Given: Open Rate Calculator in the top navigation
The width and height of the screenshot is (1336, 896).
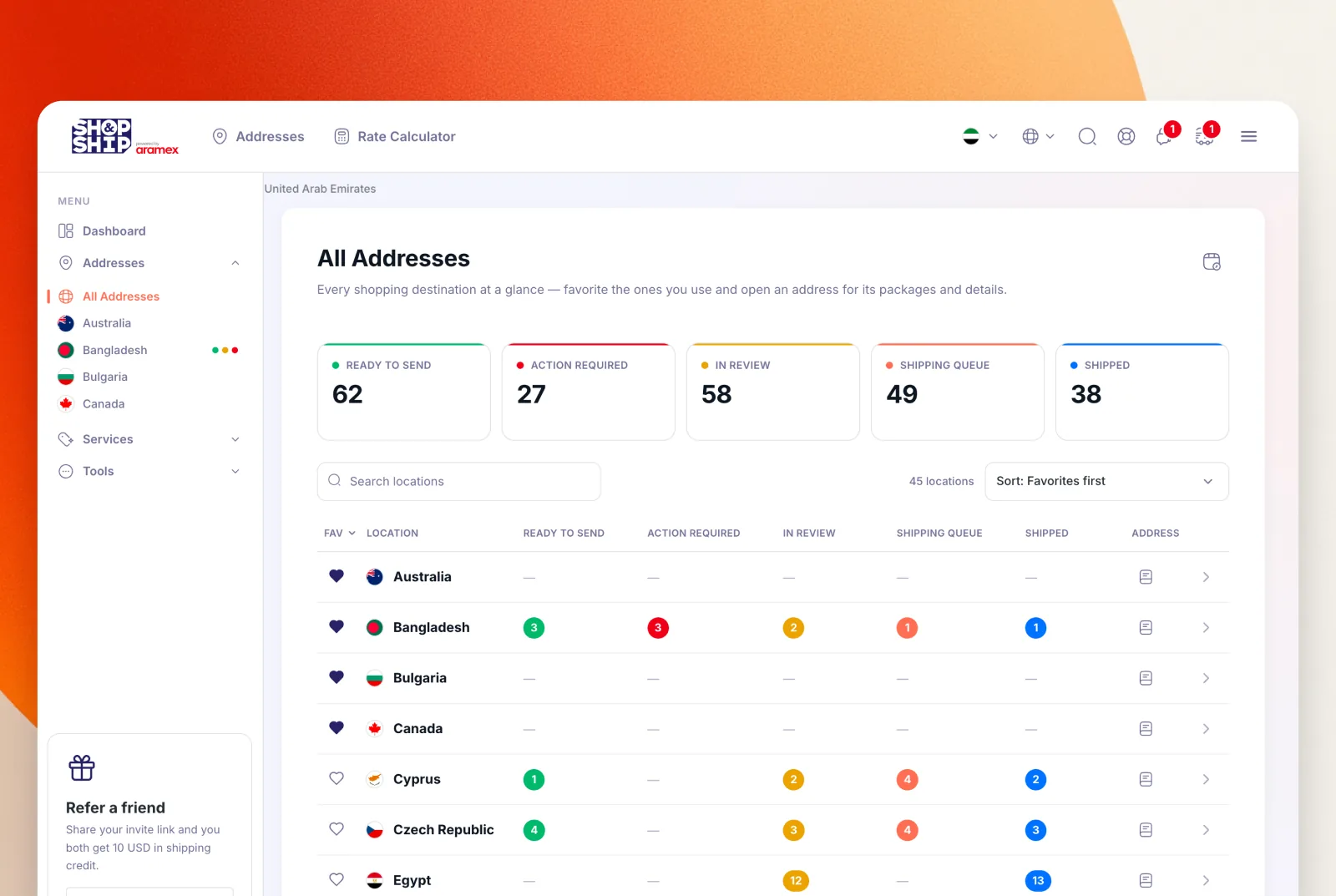Looking at the screenshot, I should [x=394, y=136].
